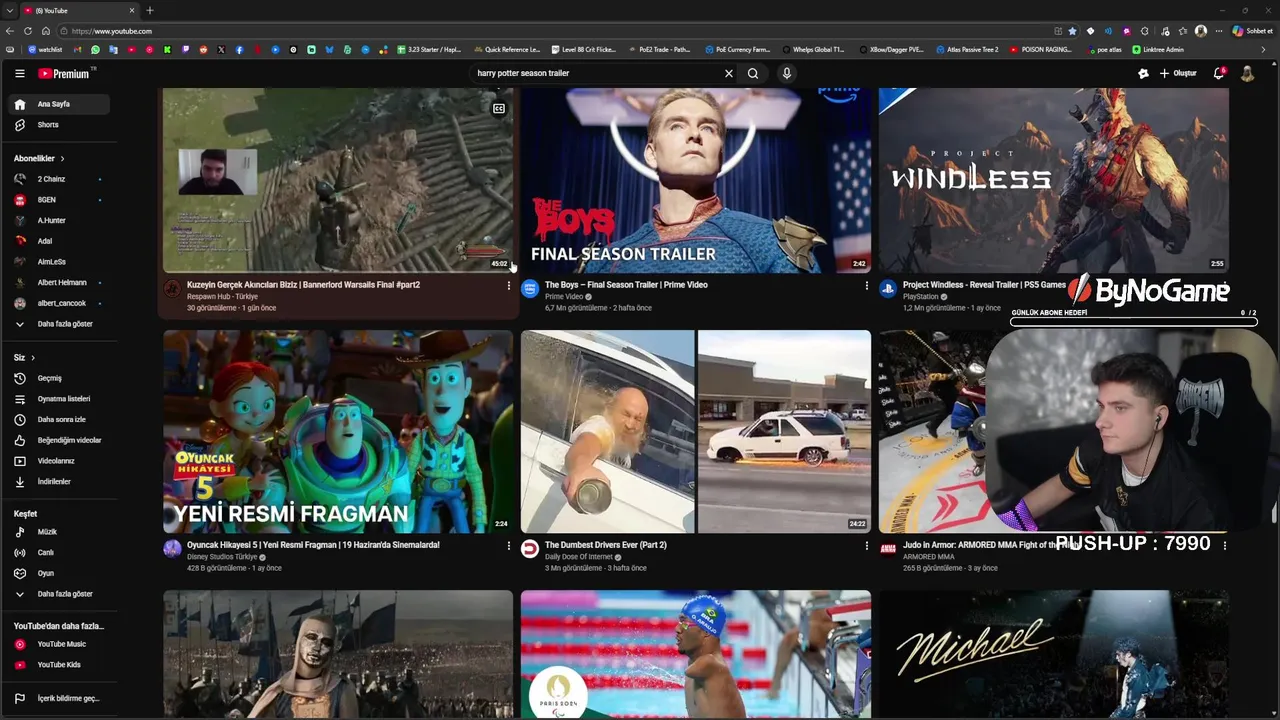Open more options for Judo in Armor video
The width and height of the screenshot is (1280, 720).
[1224, 546]
